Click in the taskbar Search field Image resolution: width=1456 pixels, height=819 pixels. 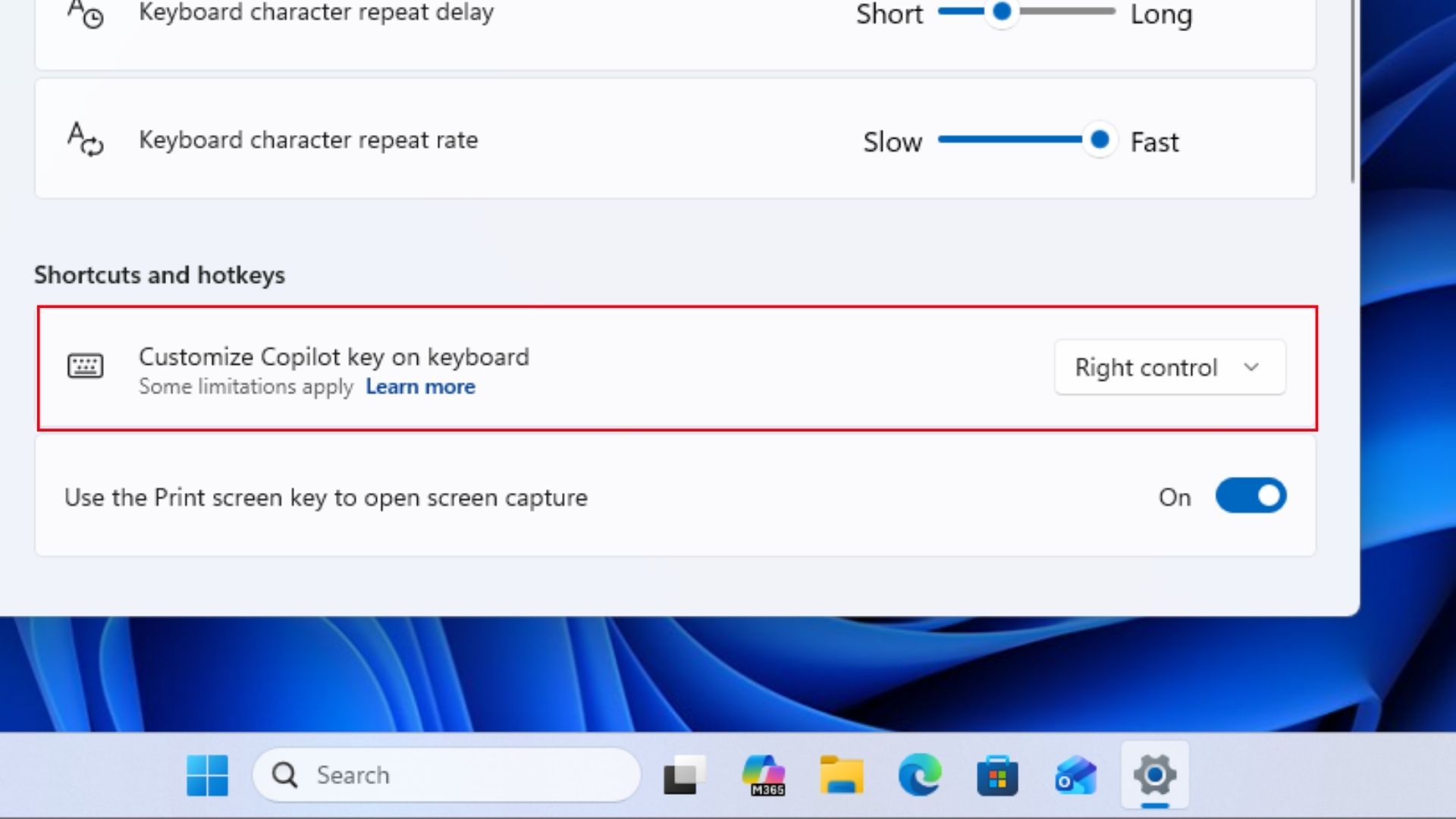(447, 775)
